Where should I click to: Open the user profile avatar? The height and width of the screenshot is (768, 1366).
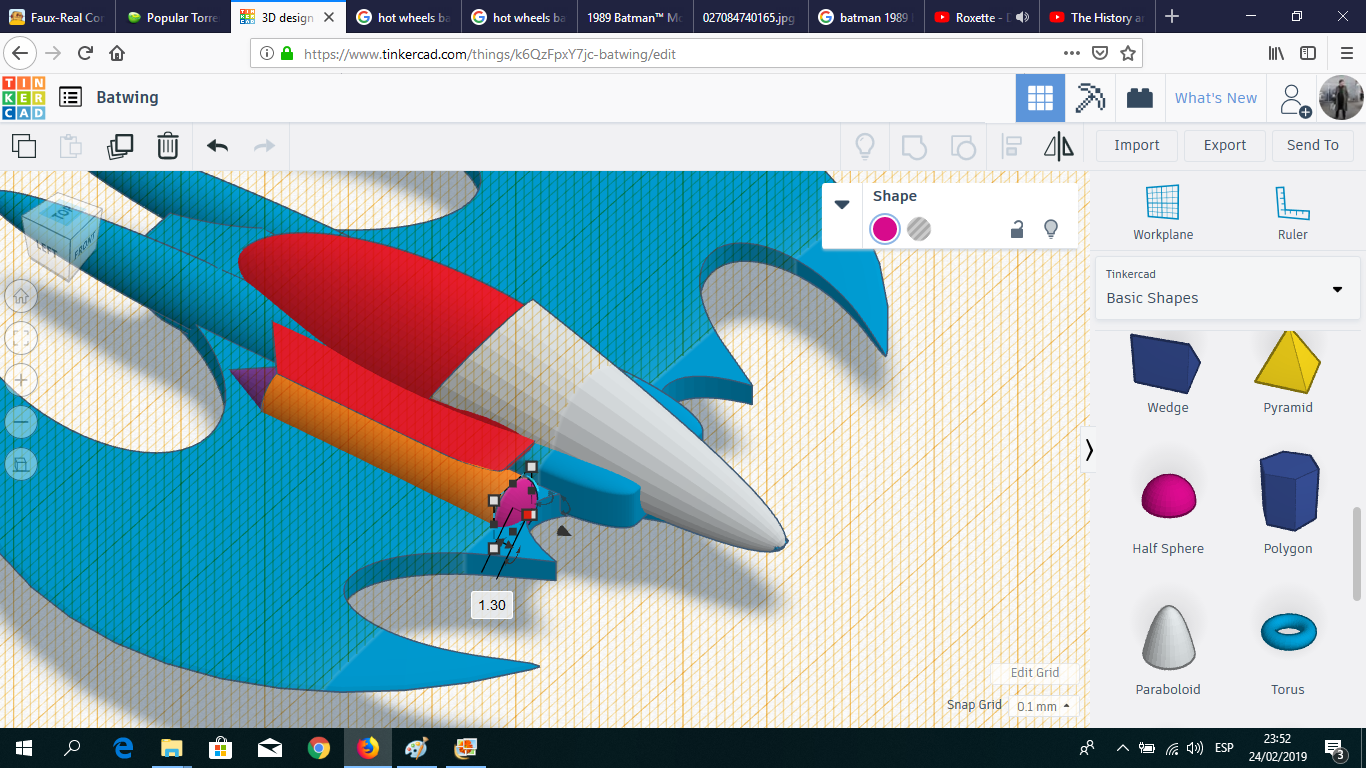(x=1341, y=98)
